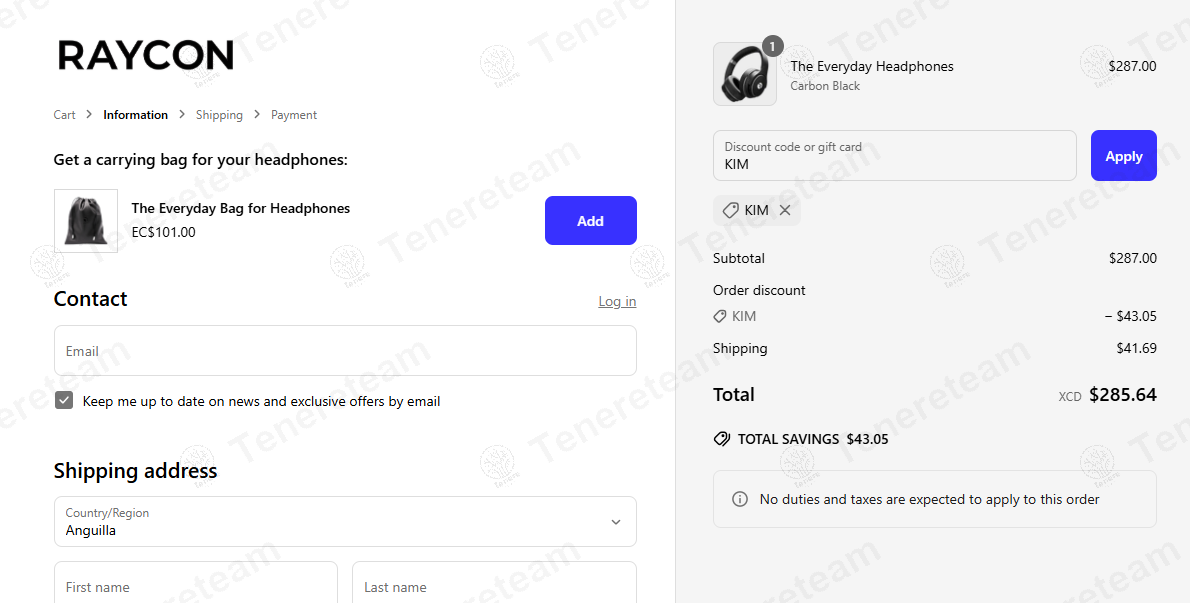This screenshot has width=1190, height=603.
Task: Click the quantity badge on headphones image
Action: click(772, 46)
